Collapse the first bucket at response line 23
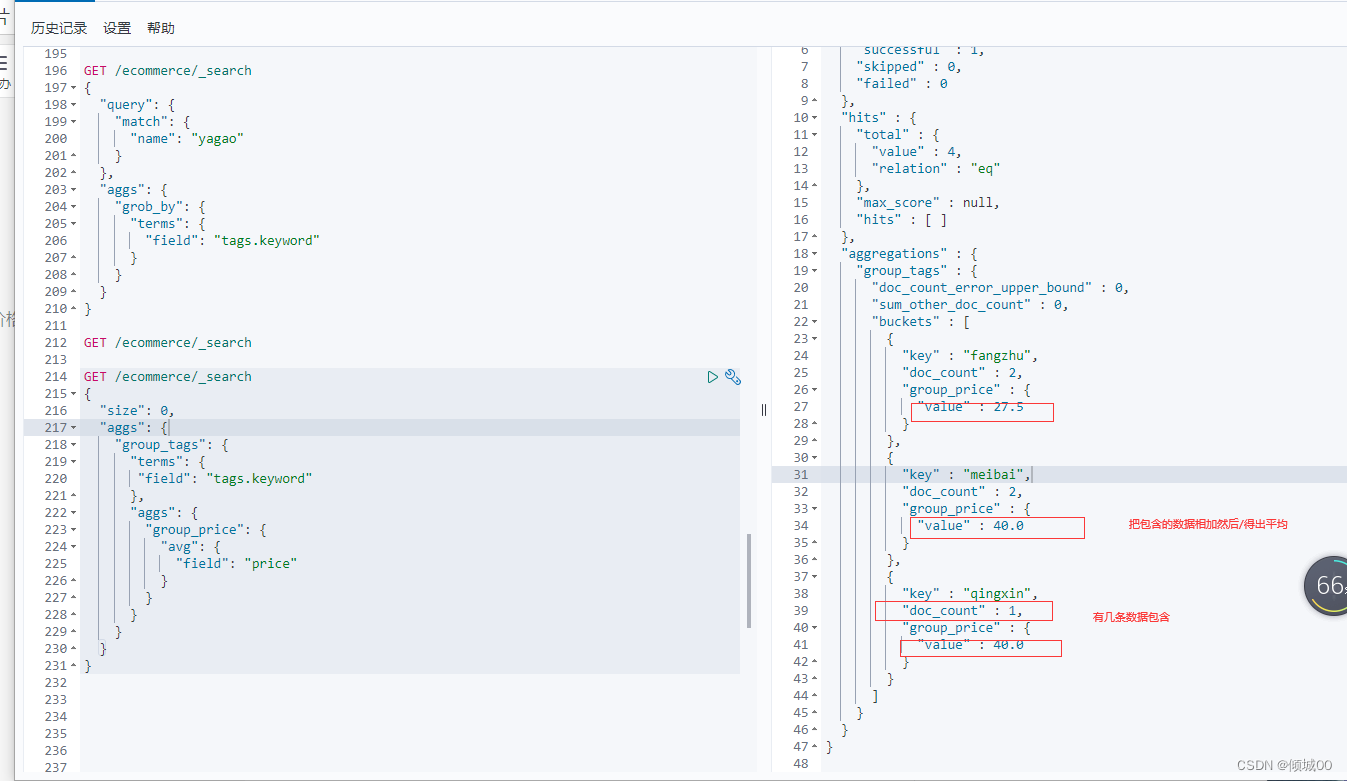The height and width of the screenshot is (781, 1347). (815, 339)
